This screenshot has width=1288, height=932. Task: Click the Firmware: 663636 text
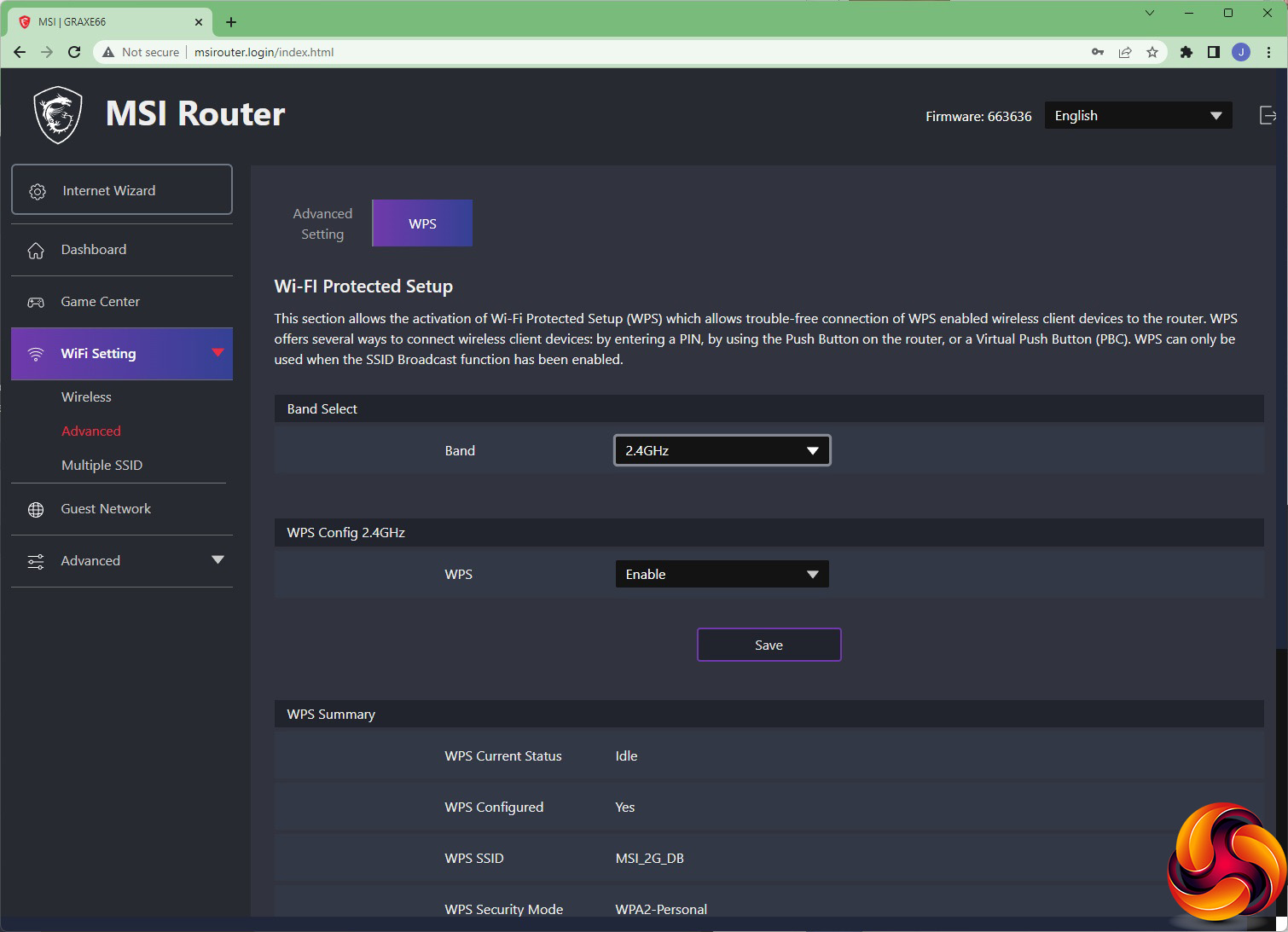tap(978, 116)
